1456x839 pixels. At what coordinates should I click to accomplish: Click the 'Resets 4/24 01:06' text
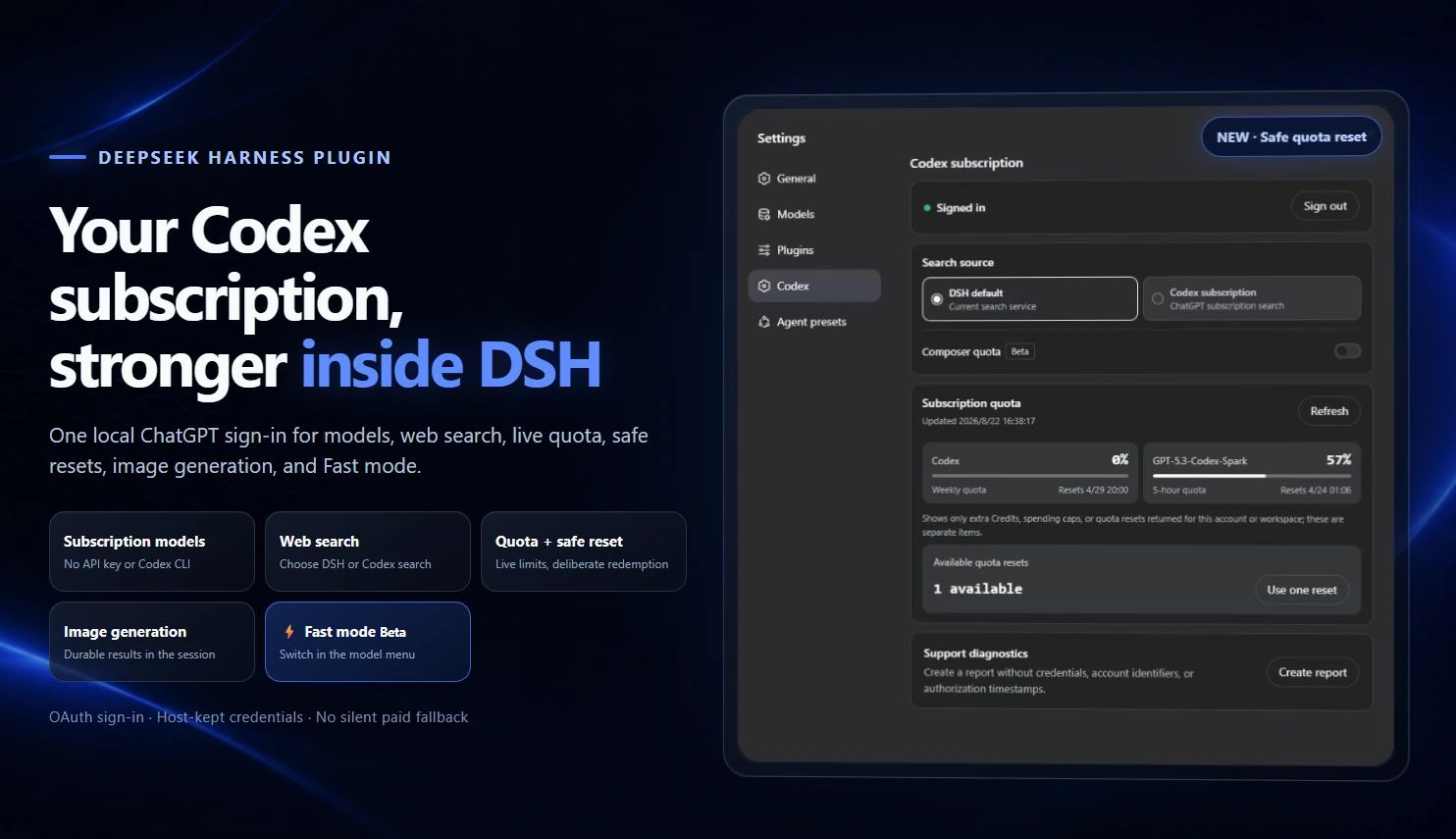click(x=1315, y=490)
